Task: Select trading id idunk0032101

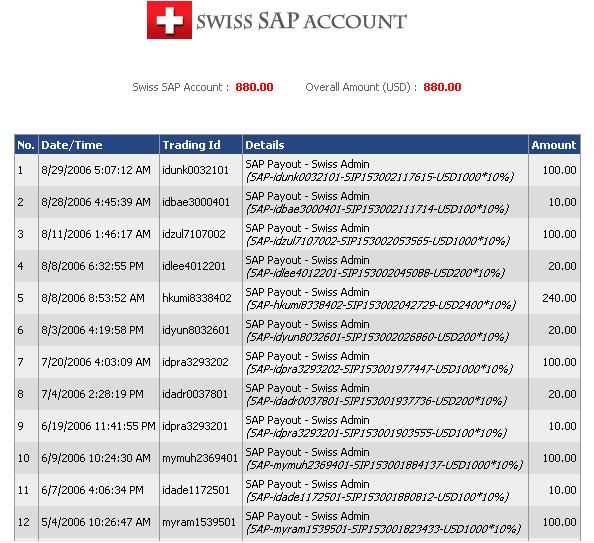Action: (x=195, y=170)
